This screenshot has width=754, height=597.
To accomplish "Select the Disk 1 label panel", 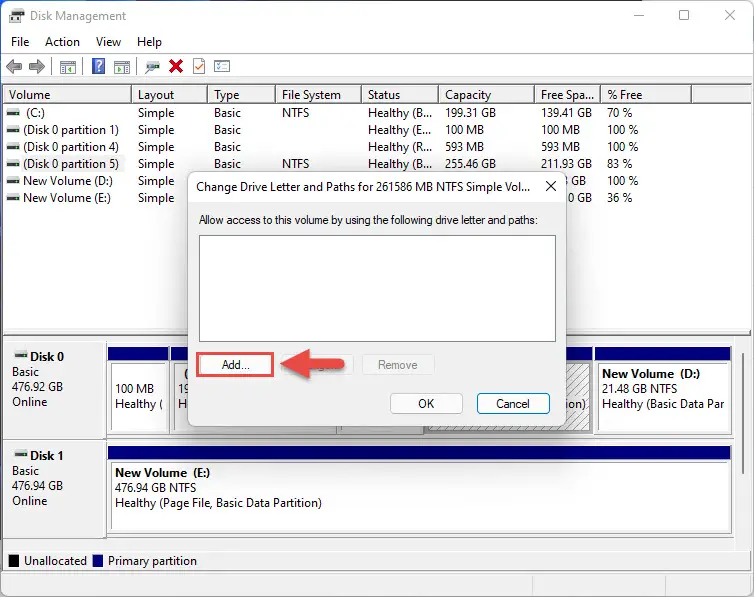I will click(55, 489).
